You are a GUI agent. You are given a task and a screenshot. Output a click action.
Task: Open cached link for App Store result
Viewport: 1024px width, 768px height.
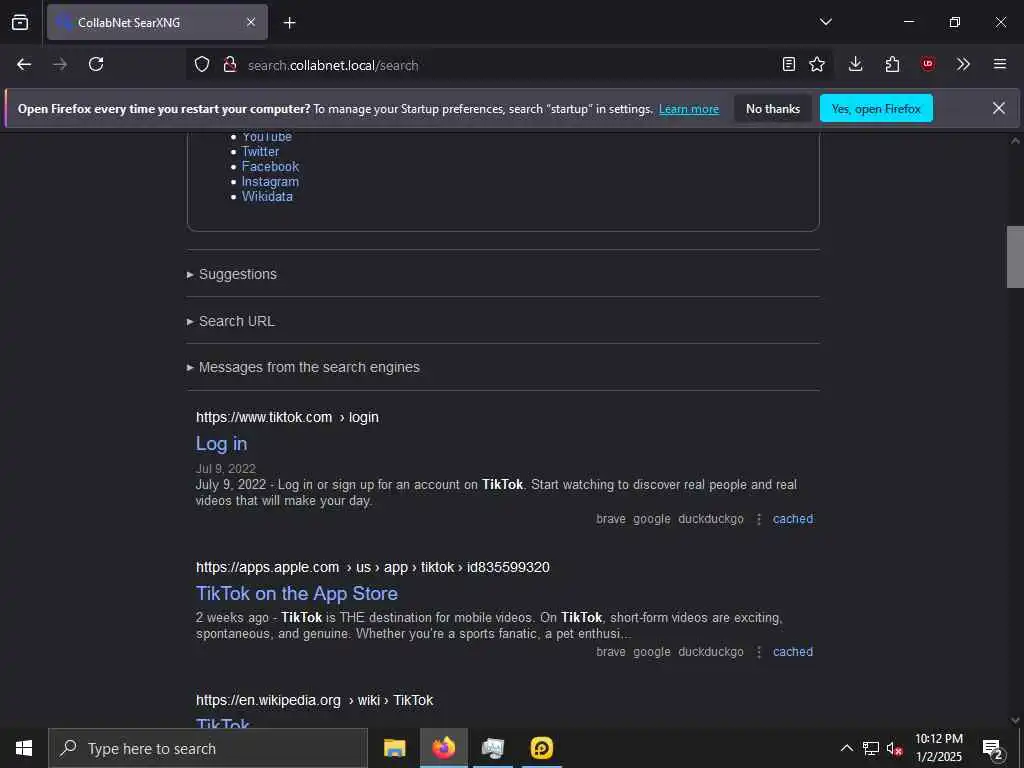click(793, 652)
